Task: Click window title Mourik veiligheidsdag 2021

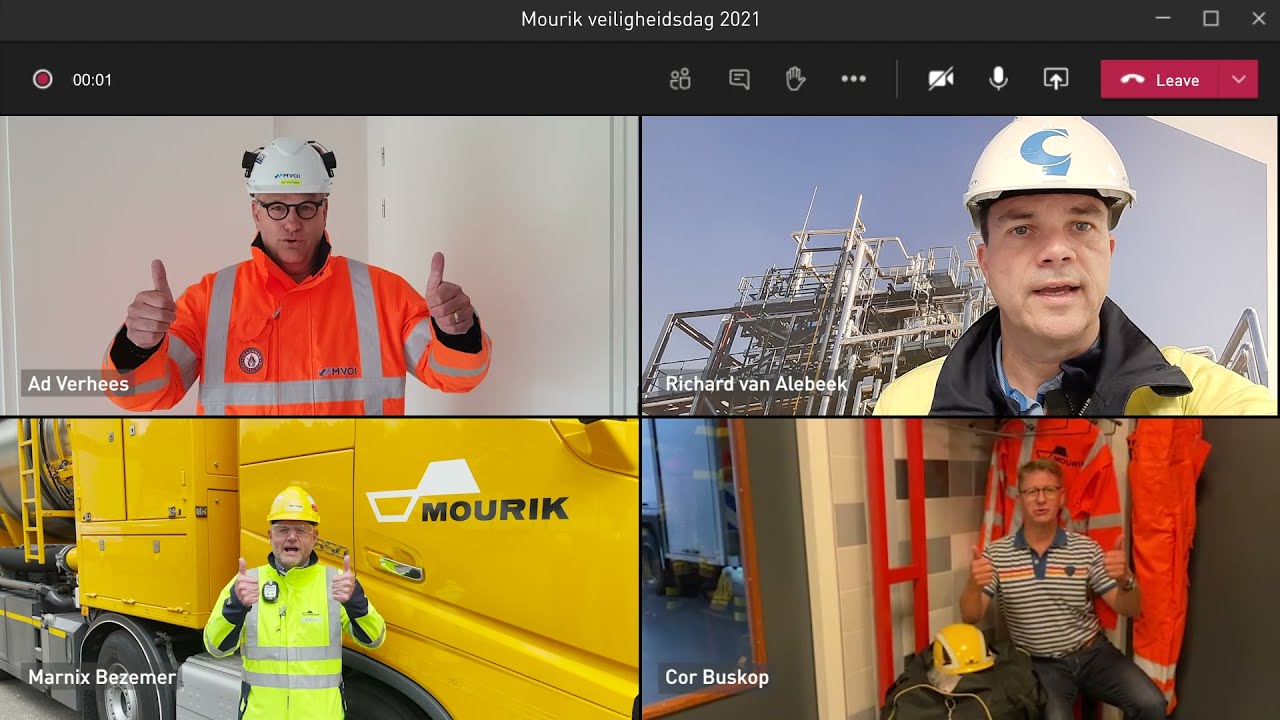Action: click(x=640, y=19)
